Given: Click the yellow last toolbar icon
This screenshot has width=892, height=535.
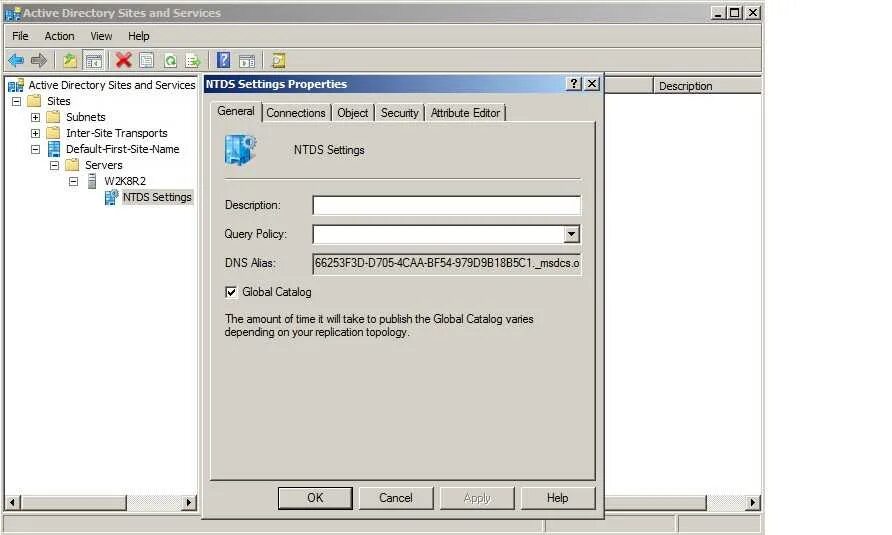Looking at the screenshot, I should (x=278, y=60).
